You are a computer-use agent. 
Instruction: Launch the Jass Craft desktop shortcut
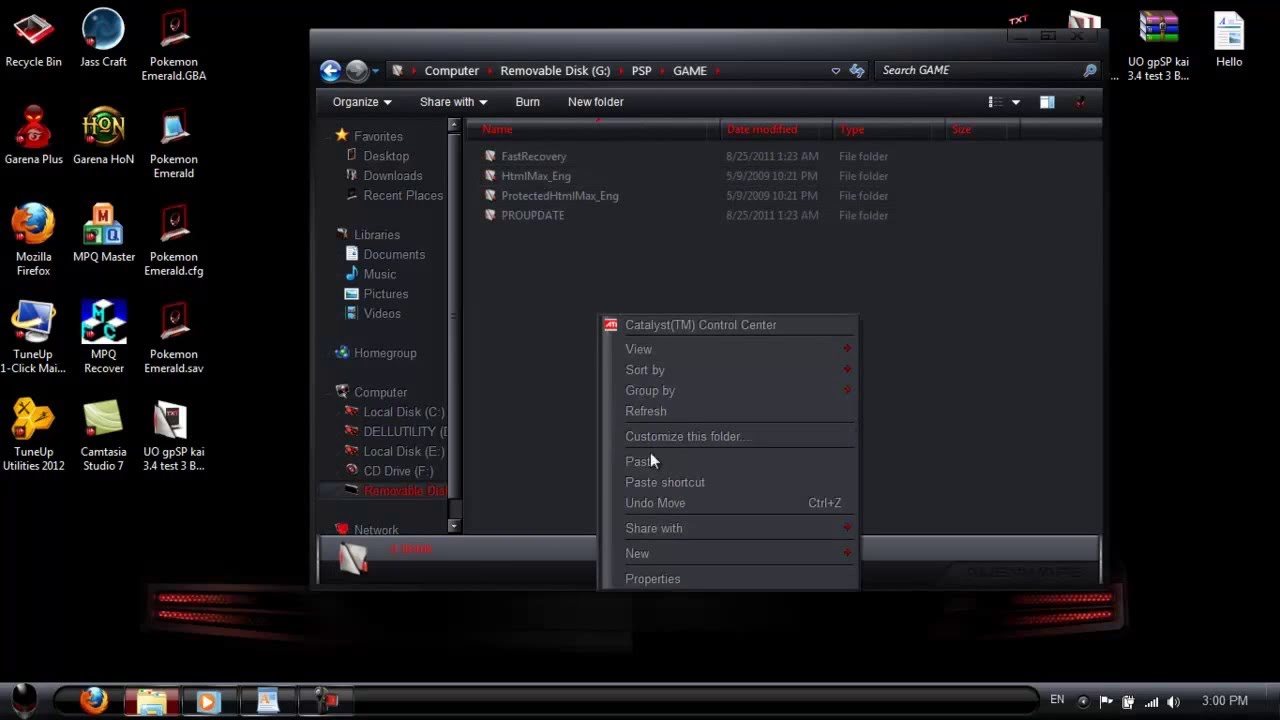(103, 38)
